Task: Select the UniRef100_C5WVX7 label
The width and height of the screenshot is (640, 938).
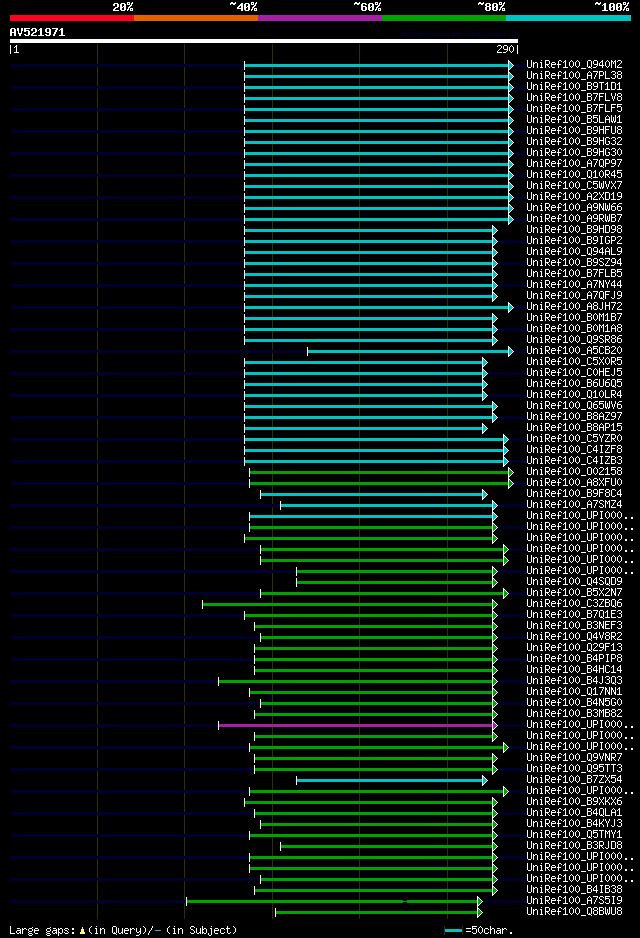Action: [x=574, y=185]
